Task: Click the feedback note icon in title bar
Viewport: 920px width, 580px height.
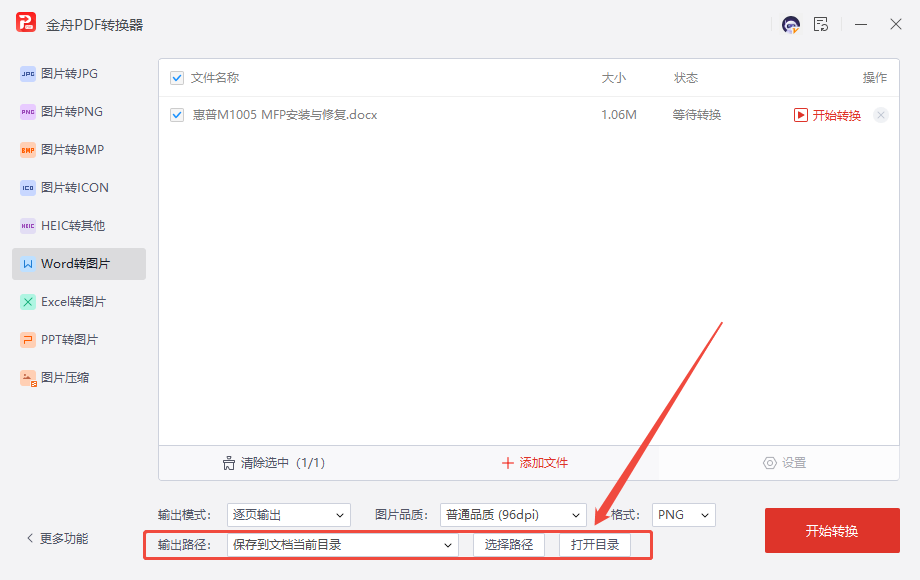Action: pyautogui.click(x=821, y=25)
